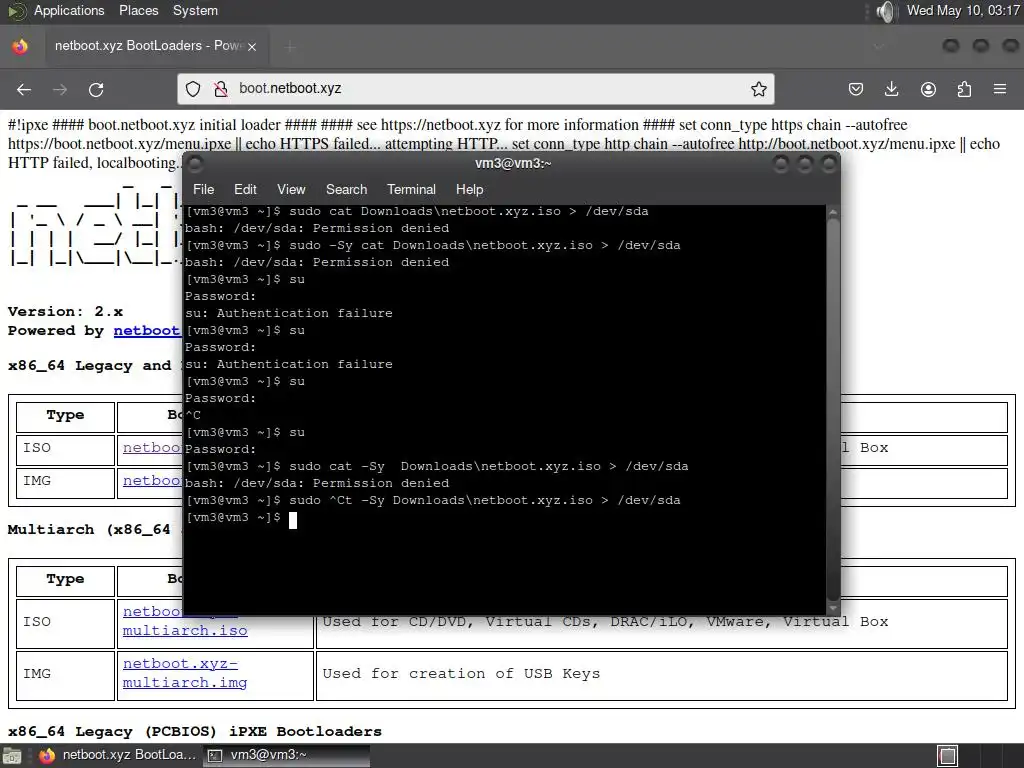
Task: Maximize the terminal window
Action: [x=805, y=164]
